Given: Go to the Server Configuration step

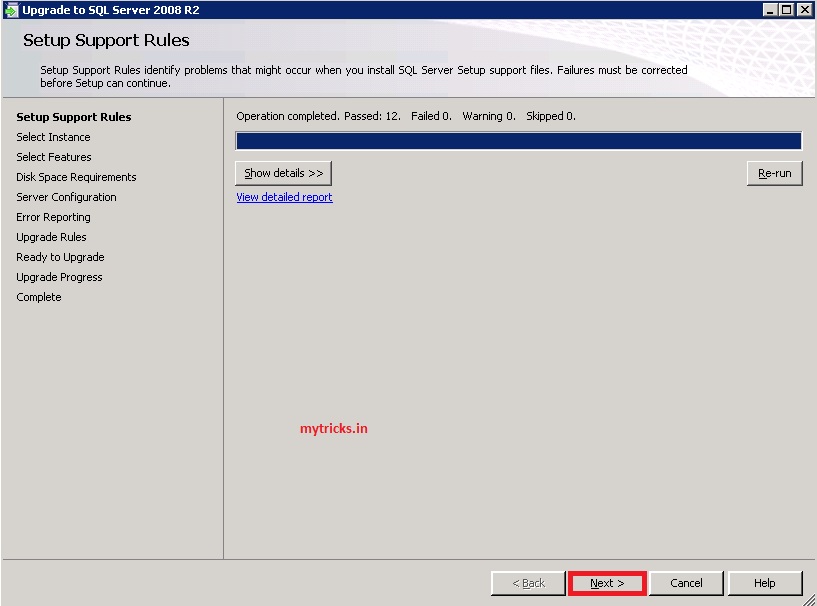Looking at the screenshot, I should 66,197.
